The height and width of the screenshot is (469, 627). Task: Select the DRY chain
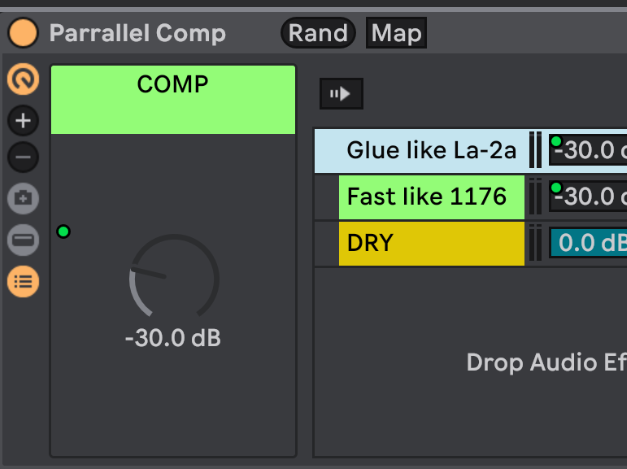click(x=431, y=243)
